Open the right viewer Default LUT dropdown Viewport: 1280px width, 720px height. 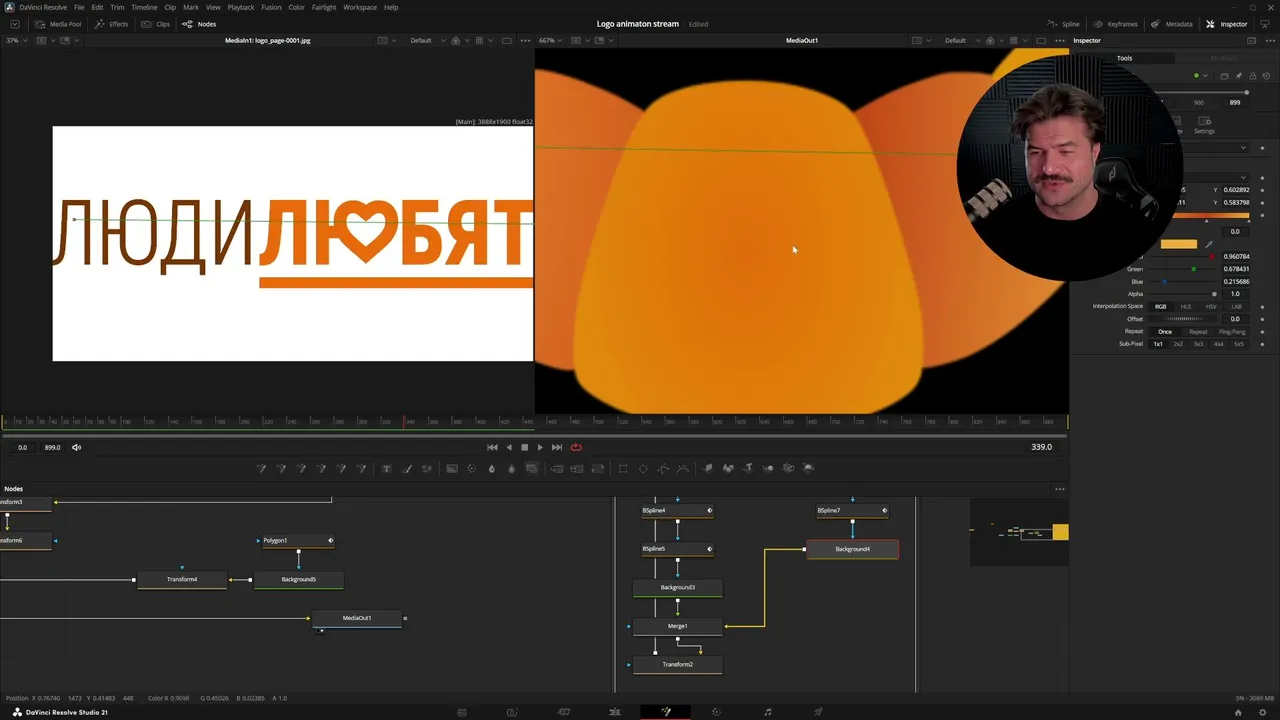961,41
